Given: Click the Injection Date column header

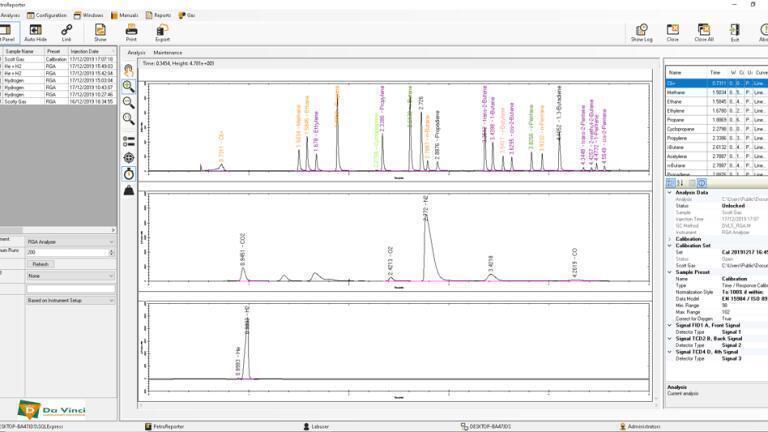Looking at the screenshot, I should coord(91,51).
